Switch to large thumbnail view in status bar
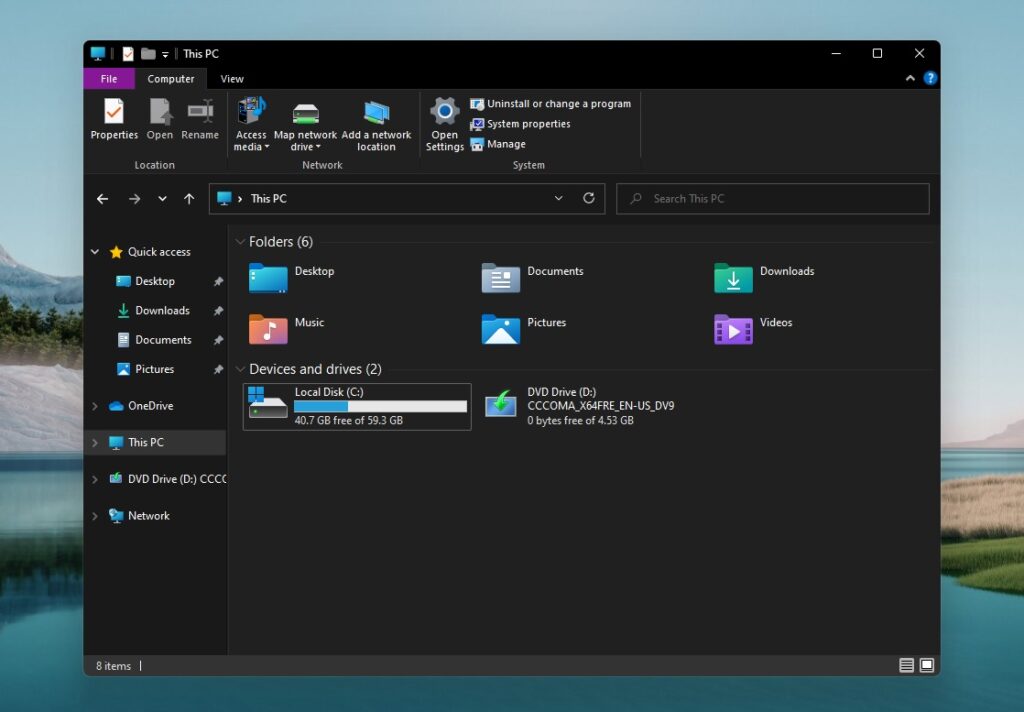1024x712 pixels. point(928,664)
